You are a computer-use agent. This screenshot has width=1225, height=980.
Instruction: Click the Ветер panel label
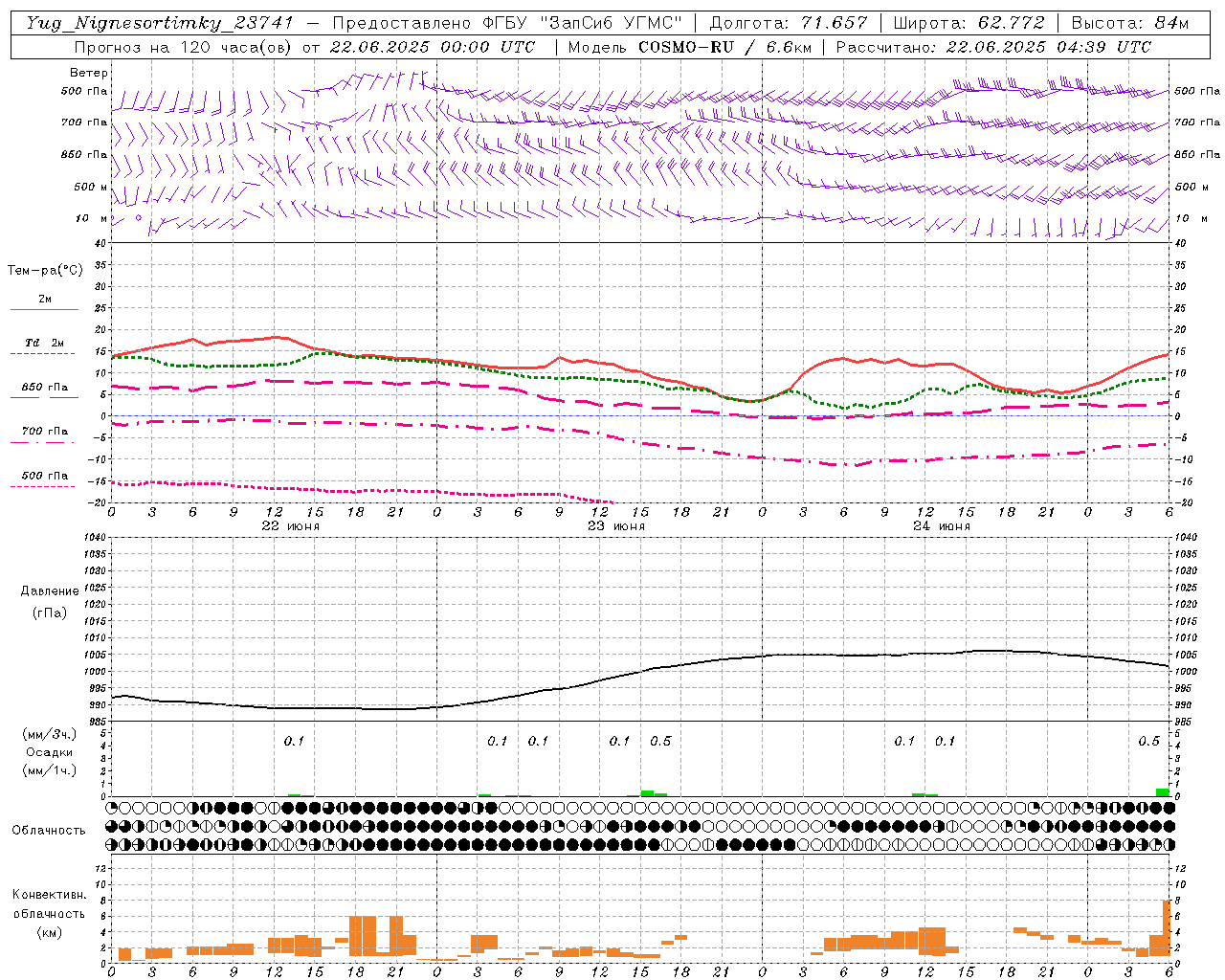(89, 73)
